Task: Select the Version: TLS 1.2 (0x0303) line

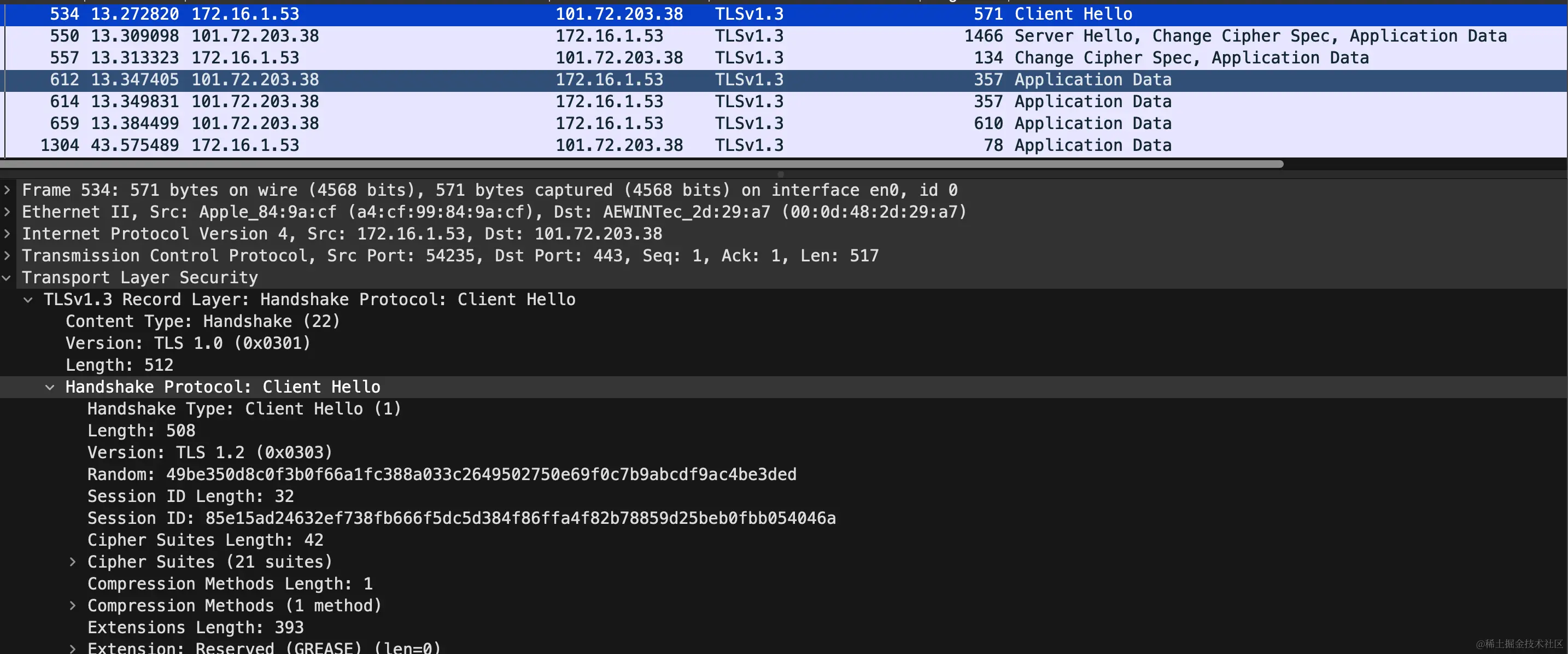Action: [x=210, y=452]
